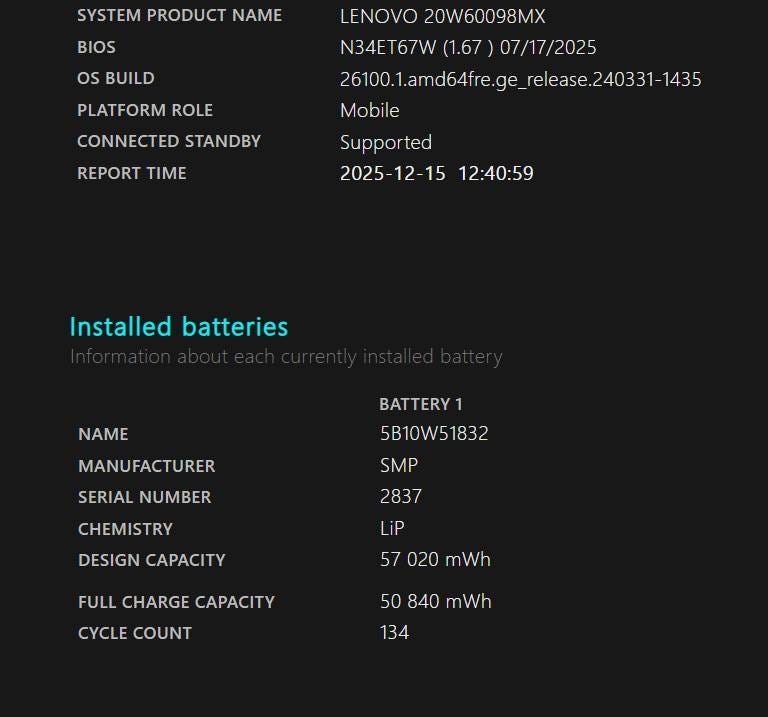Select the serial number value 2837

(x=401, y=497)
